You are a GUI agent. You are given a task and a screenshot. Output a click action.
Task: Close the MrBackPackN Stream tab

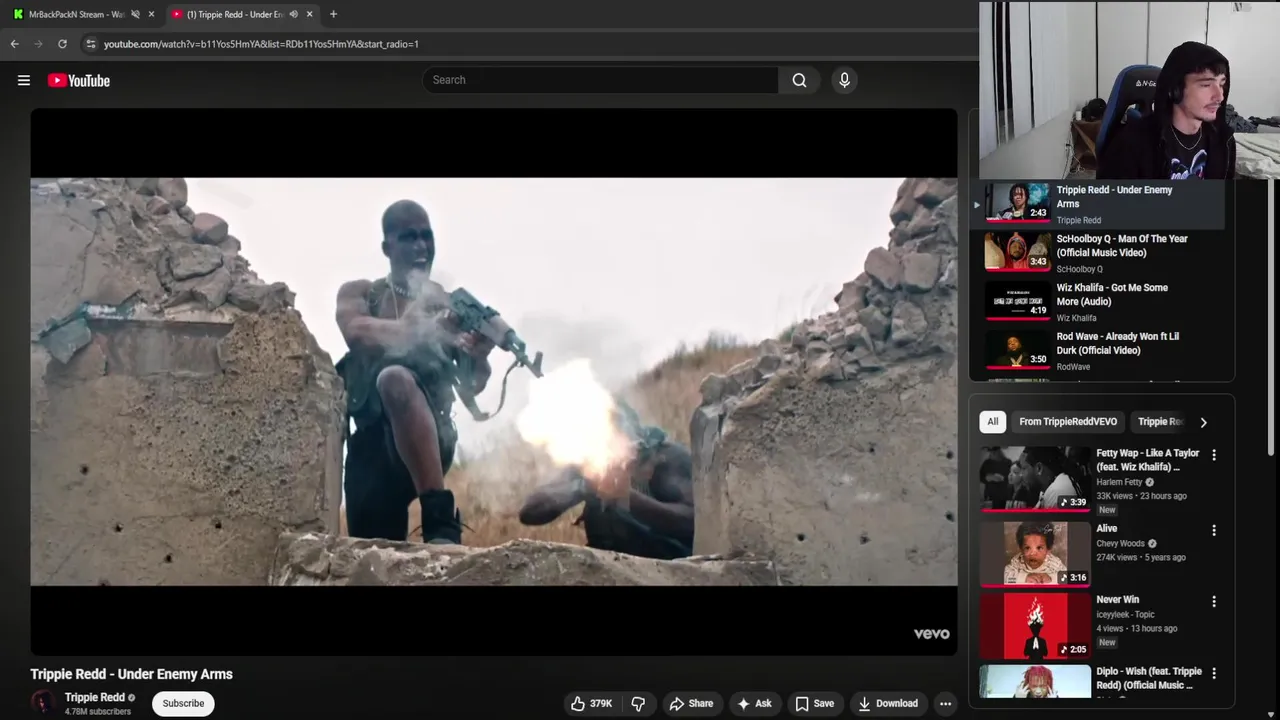(151, 14)
